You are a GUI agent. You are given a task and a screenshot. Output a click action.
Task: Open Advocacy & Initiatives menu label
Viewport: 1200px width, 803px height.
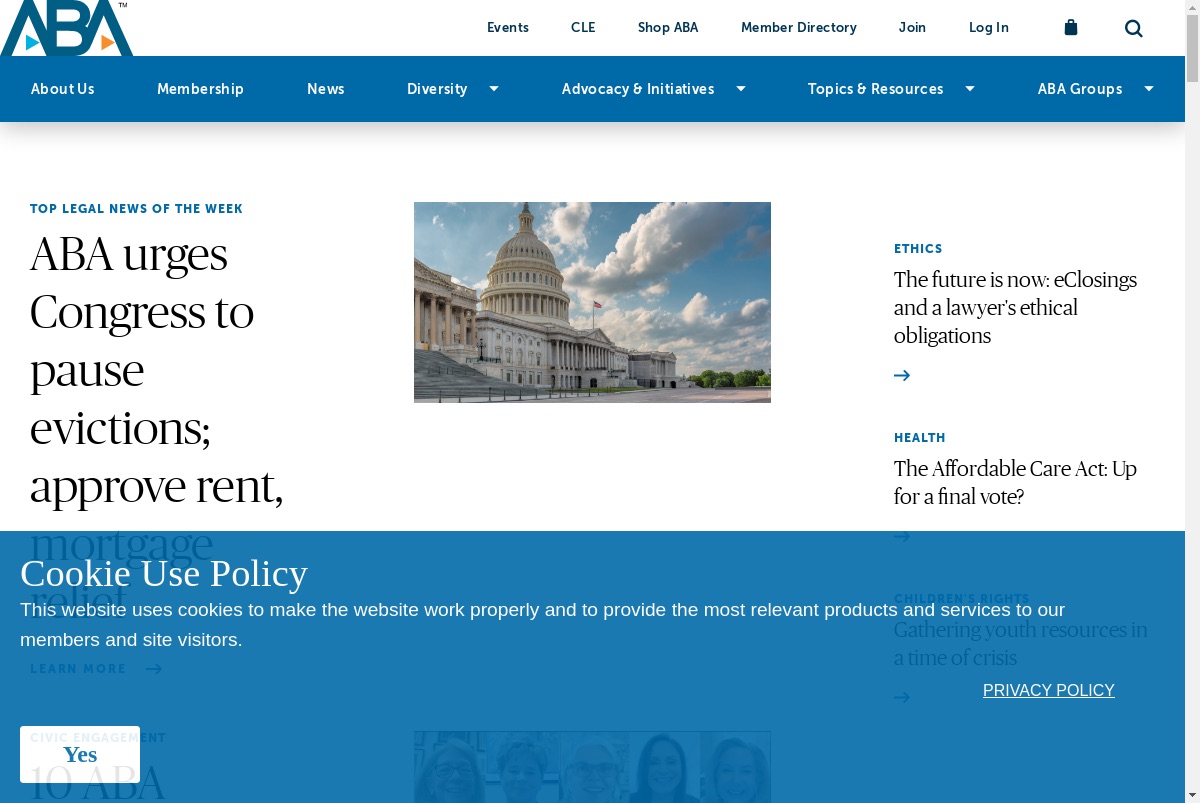638,89
